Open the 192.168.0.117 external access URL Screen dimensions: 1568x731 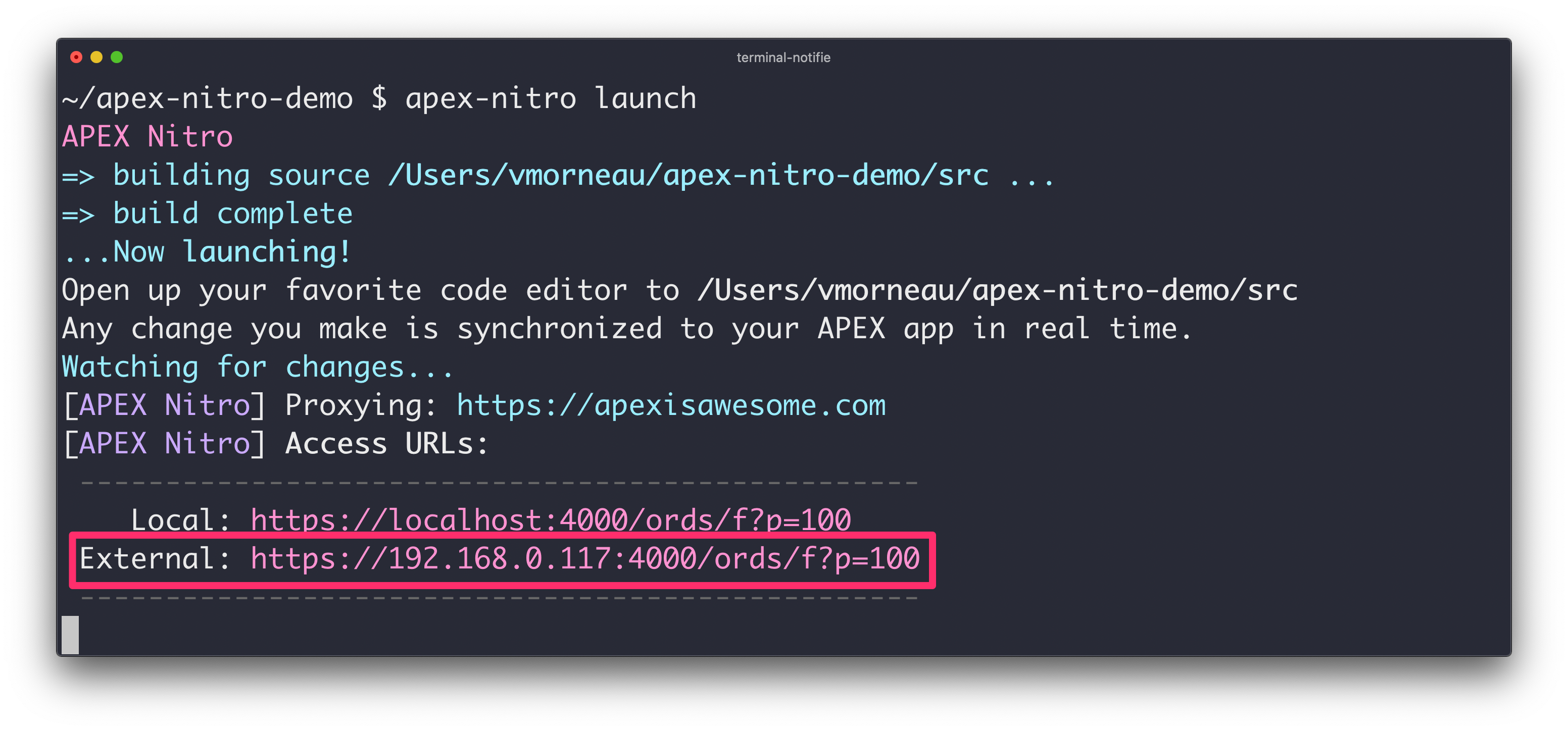[584, 559]
